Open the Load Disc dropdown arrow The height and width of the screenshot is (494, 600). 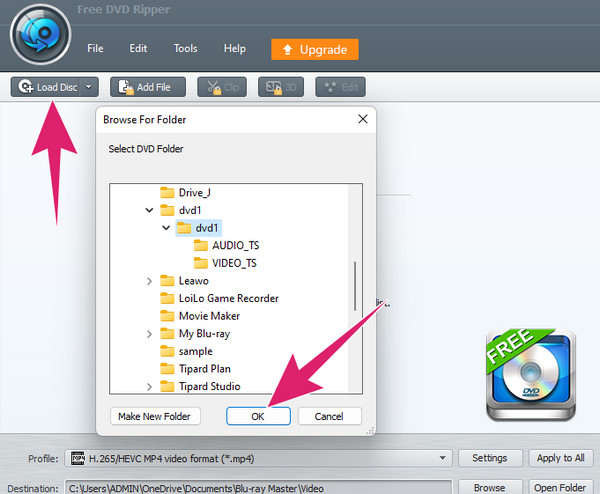[89, 87]
